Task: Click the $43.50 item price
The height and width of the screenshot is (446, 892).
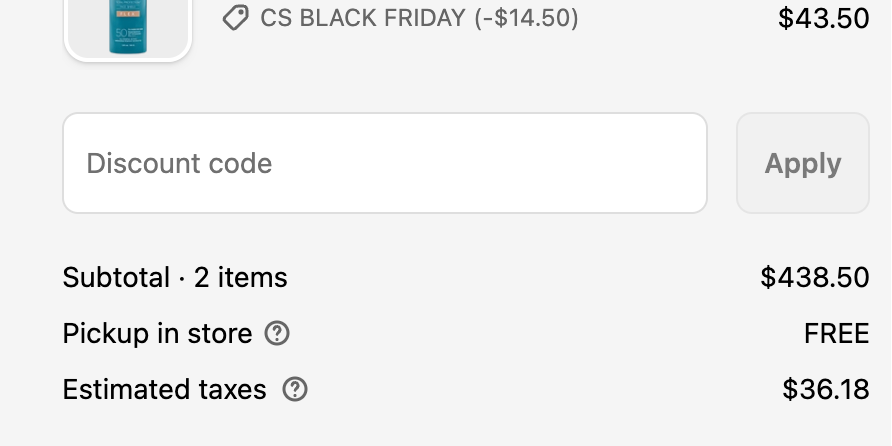Action: [x=823, y=18]
